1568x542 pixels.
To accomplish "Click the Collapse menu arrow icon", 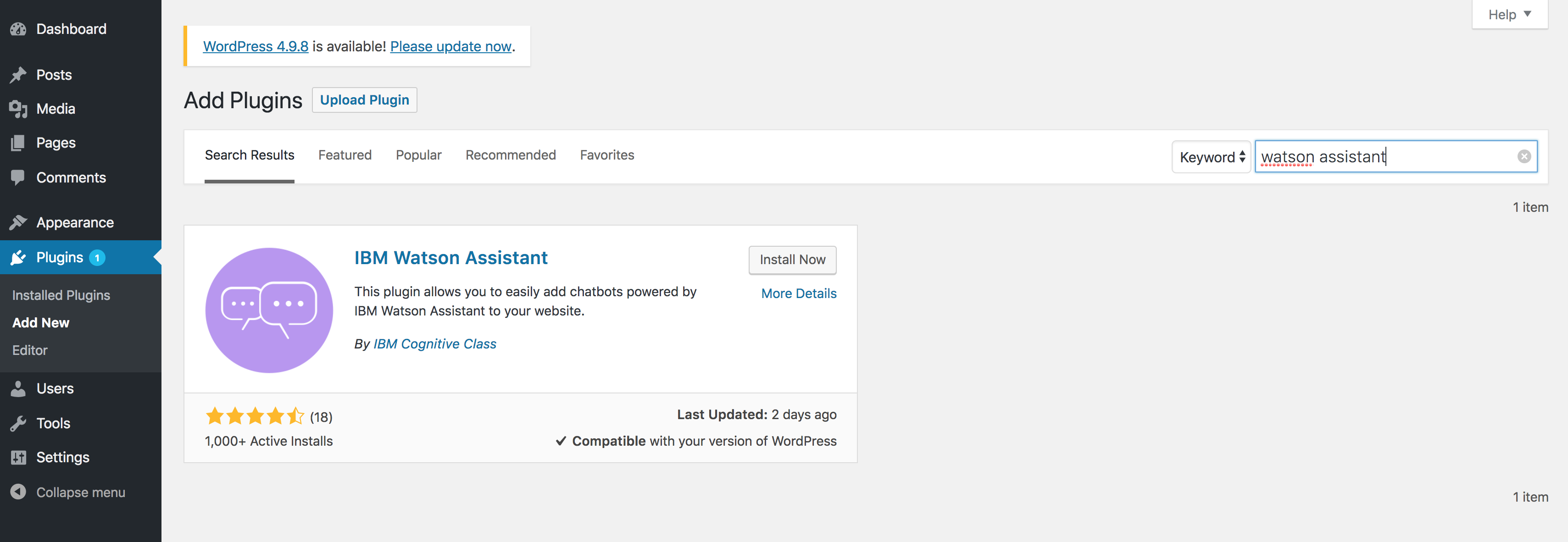I will (x=18, y=492).
